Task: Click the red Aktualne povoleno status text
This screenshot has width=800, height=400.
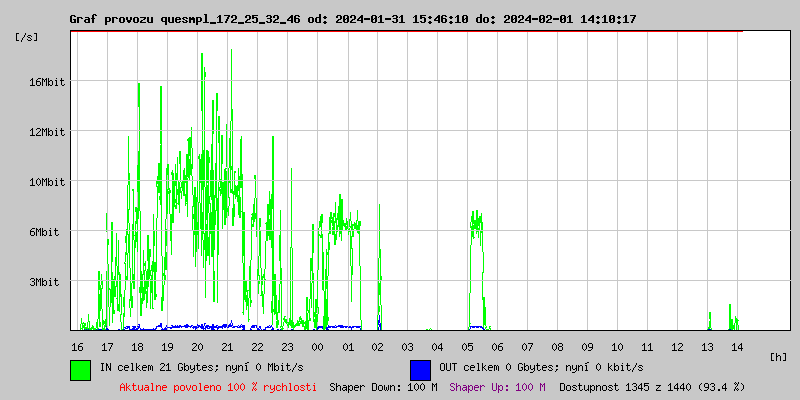Action: click(218, 387)
